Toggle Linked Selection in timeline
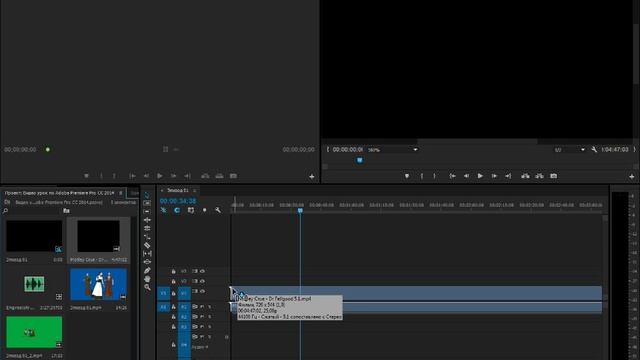This screenshot has height=360, width=640. tap(191, 210)
